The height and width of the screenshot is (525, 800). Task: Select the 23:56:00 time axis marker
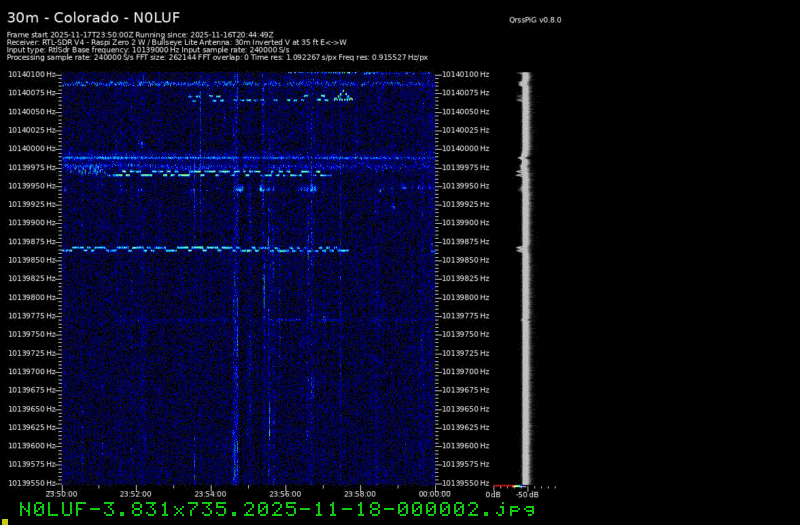(285, 493)
